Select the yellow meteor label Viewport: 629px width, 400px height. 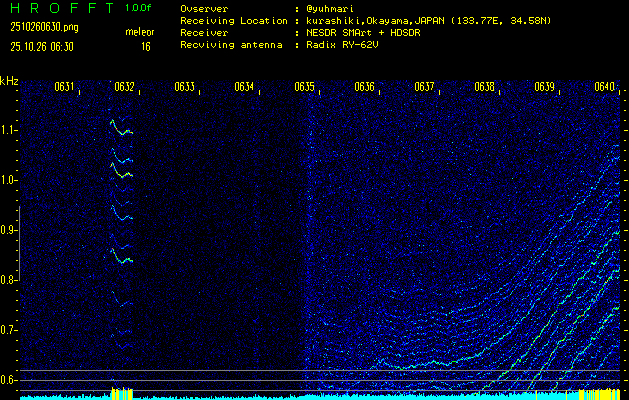pyautogui.click(x=140, y=32)
